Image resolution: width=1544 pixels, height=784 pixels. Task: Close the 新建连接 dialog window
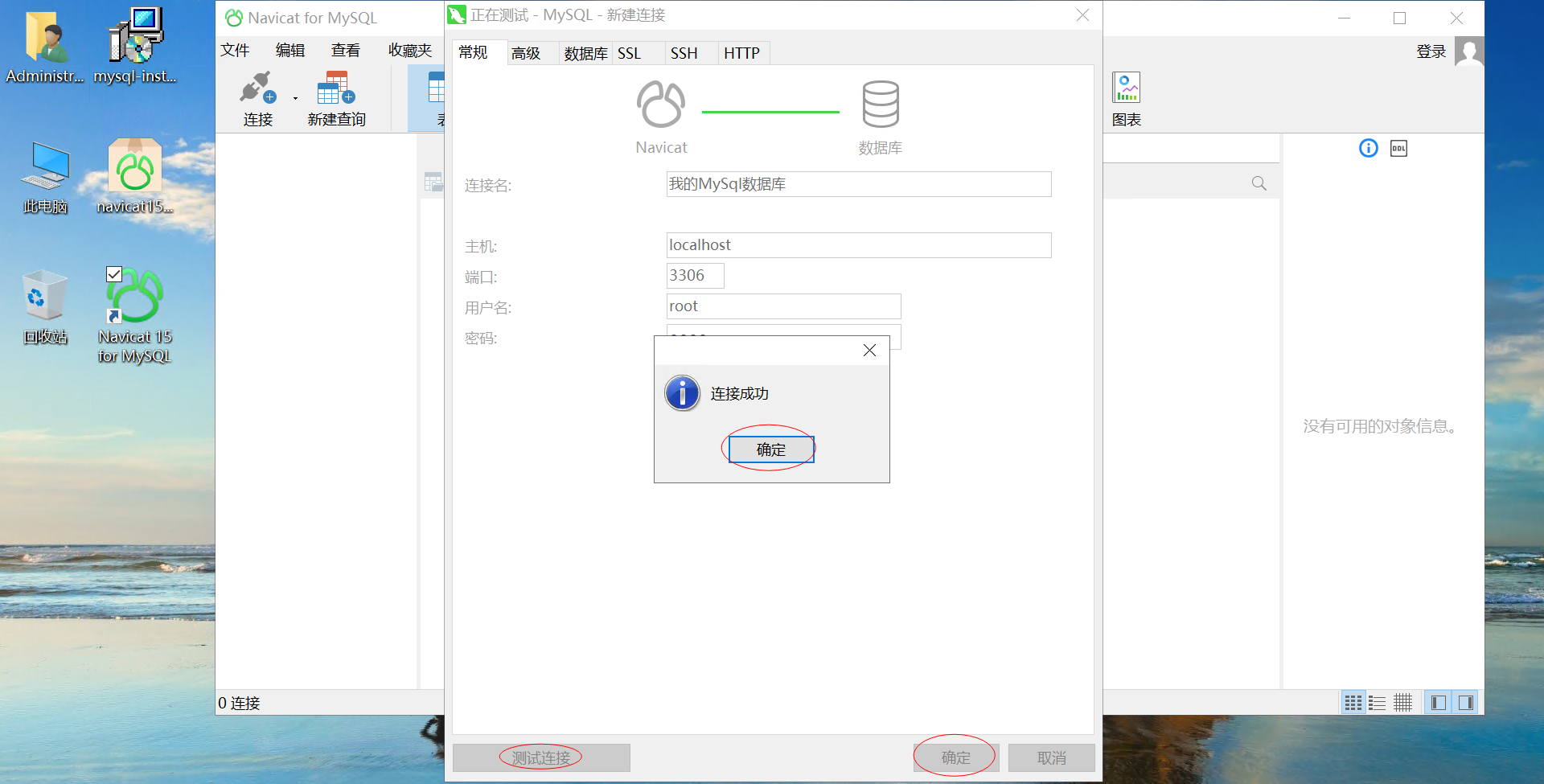[x=1083, y=15]
